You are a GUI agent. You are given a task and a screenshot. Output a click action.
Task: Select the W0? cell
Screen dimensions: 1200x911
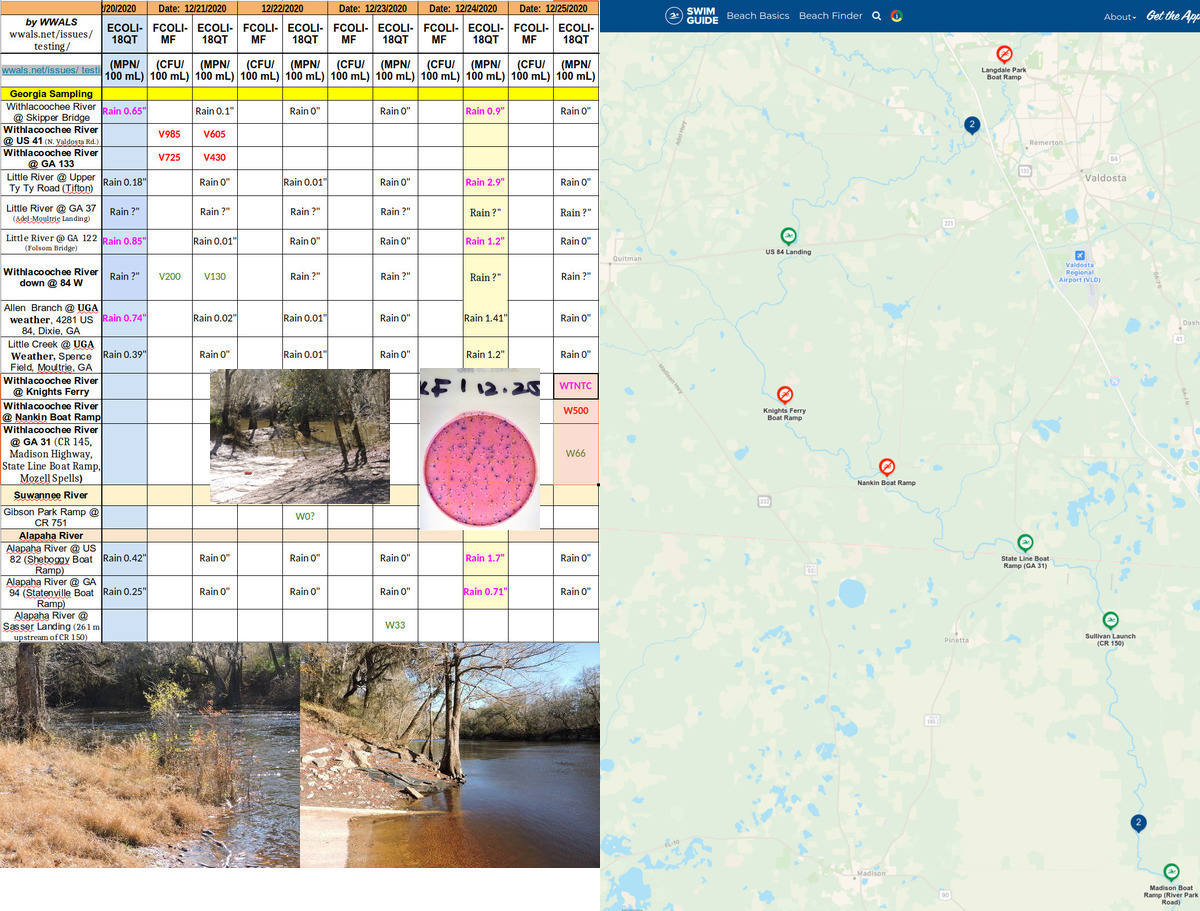pyautogui.click(x=305, y=517)
